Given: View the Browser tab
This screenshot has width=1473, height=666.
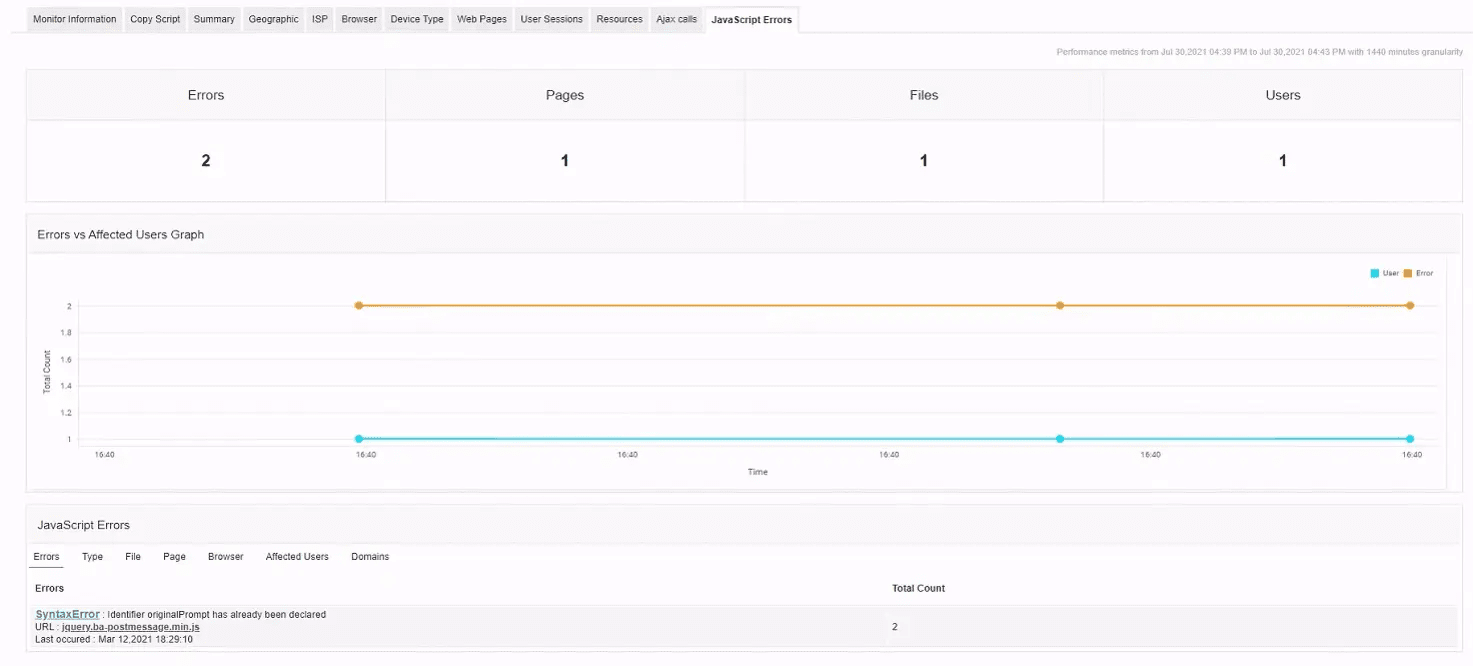Looking at the screenshot, I should [x=358, y=18].
